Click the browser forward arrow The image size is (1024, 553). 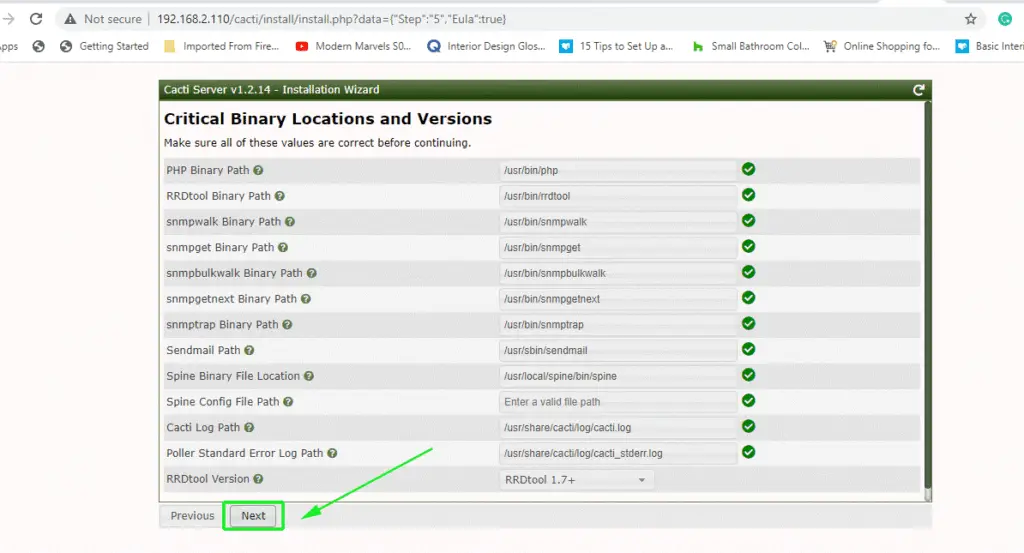pyautogui.click(x=8, y=19)
